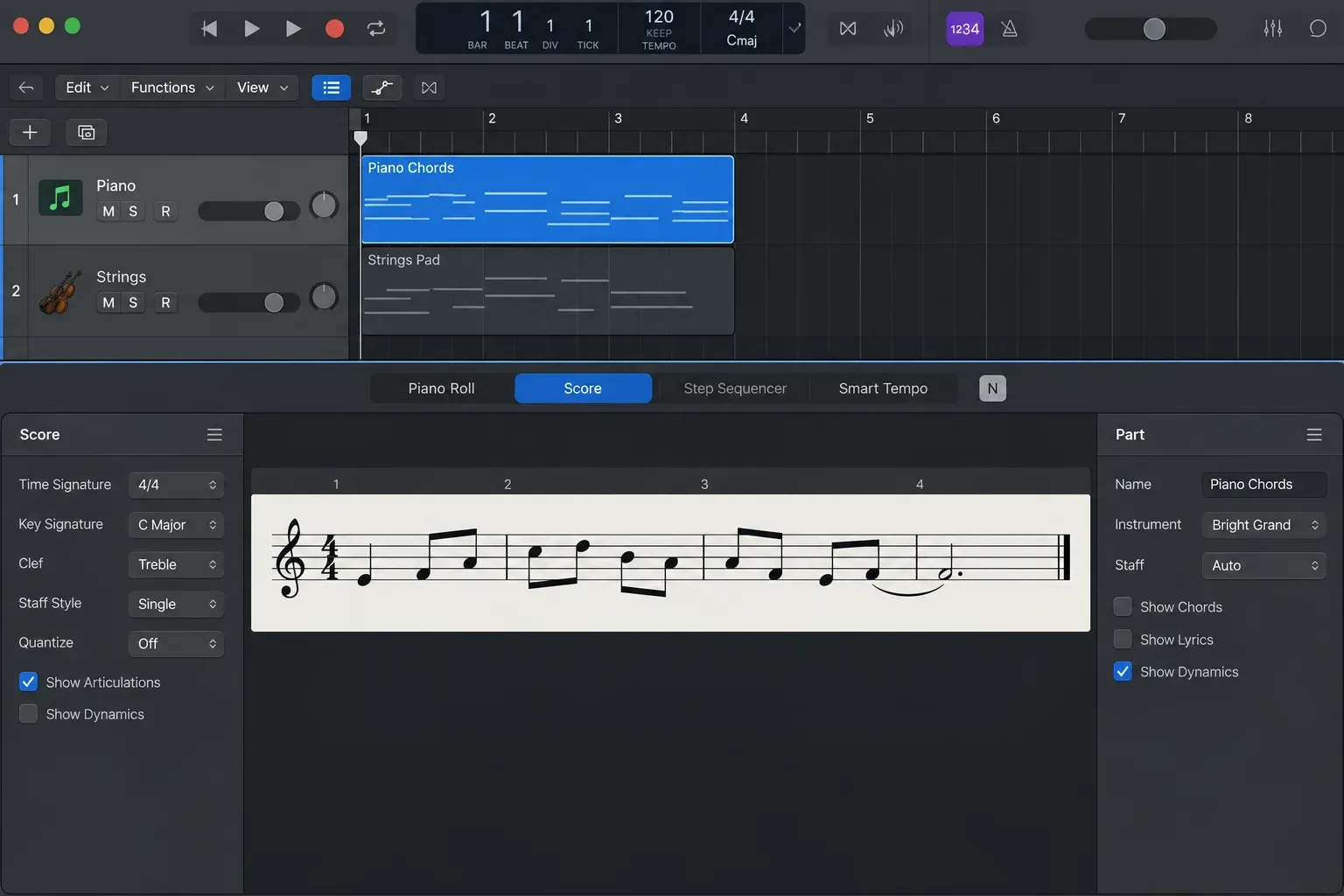Click the Piano track green note icon
The image size is (1344, 896).
tap(60, 199)
